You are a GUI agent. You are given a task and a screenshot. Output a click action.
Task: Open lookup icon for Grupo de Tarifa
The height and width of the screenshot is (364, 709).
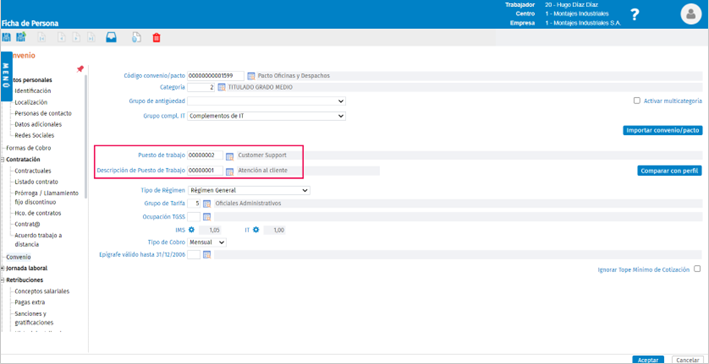[207, 204]
